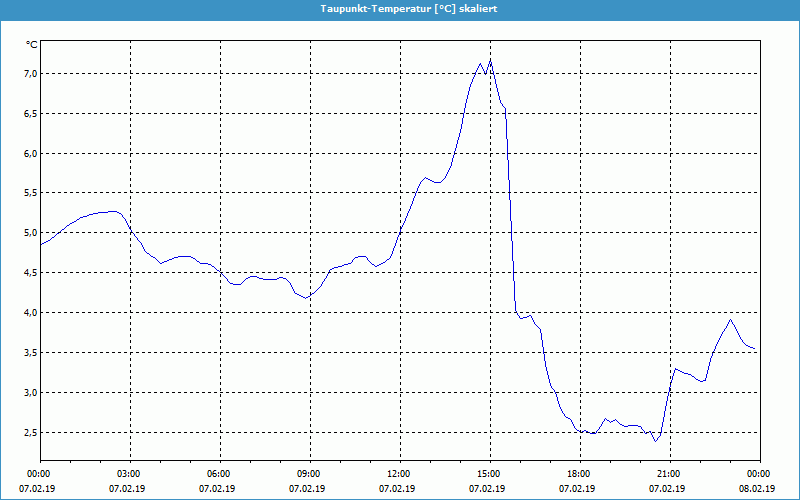Viewport: 800px width, 500px height.
Task: Select the 5,0 y-axis tick label
Action: 29,233
